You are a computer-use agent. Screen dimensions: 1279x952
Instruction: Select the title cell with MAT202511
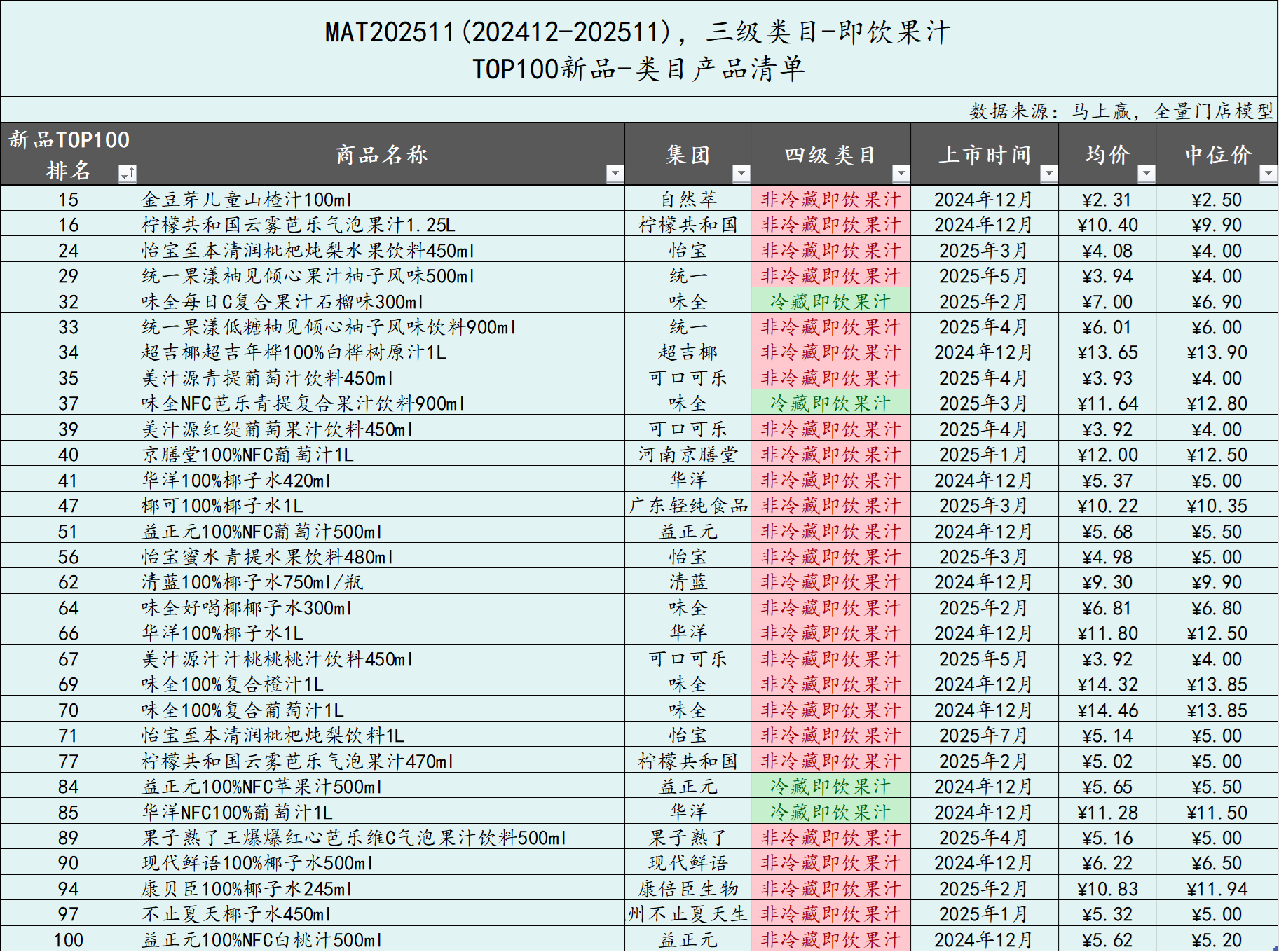pyautogui.click(x=638, y=49)
